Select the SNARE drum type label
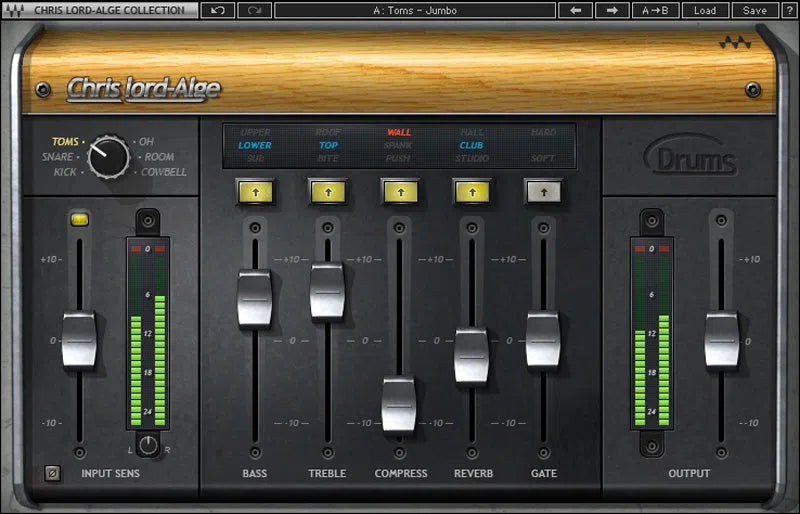The height and width of the screenshot is (514, 800). (58, 157)
